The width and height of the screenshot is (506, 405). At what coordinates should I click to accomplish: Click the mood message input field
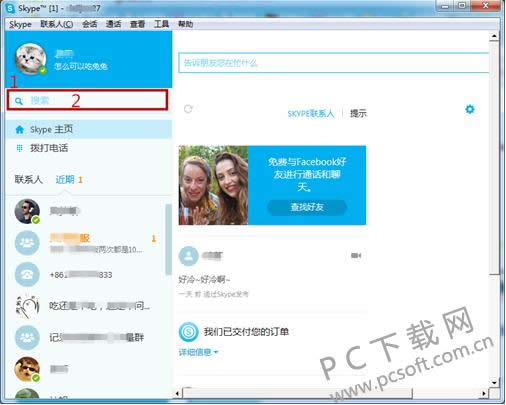(x=333, y=63)
